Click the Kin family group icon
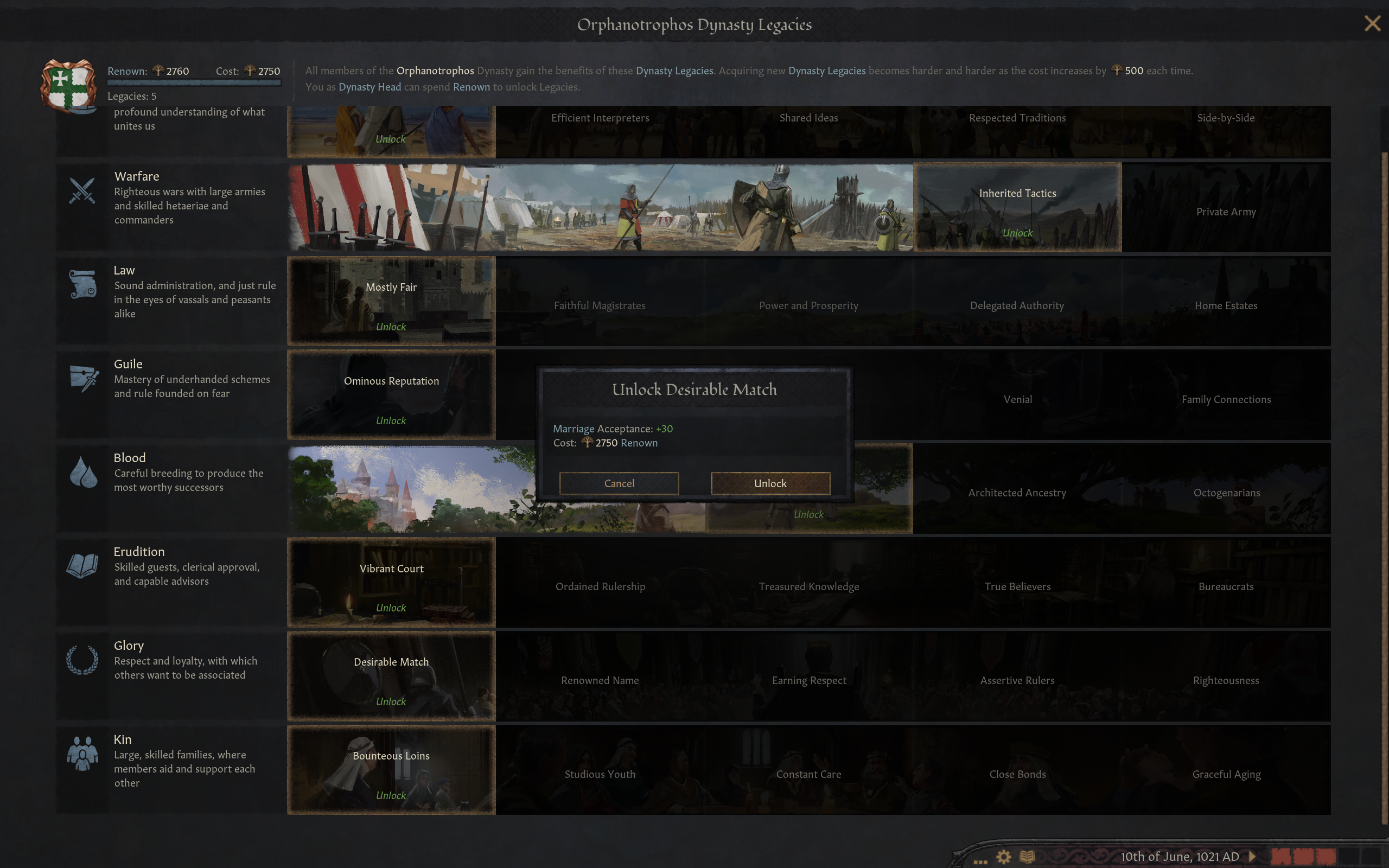The image size is (1389, 868). [82, 753]
